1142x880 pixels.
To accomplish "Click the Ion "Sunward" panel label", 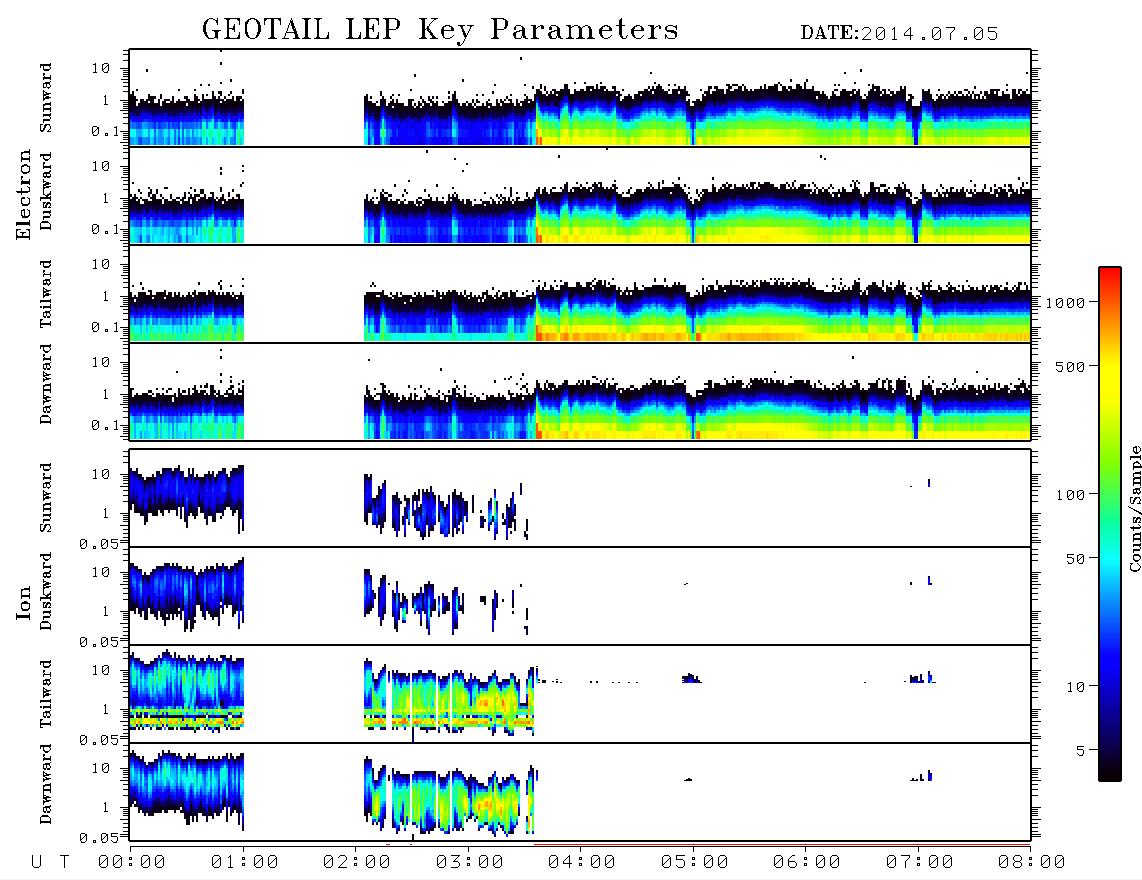I will [46, 498].
